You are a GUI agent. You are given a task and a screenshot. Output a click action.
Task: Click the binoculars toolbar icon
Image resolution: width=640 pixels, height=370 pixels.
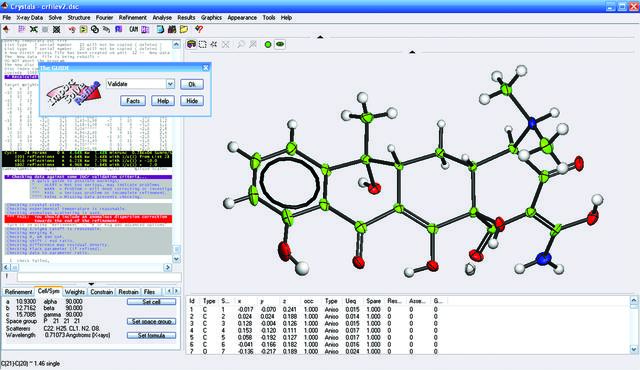[172, 29]
